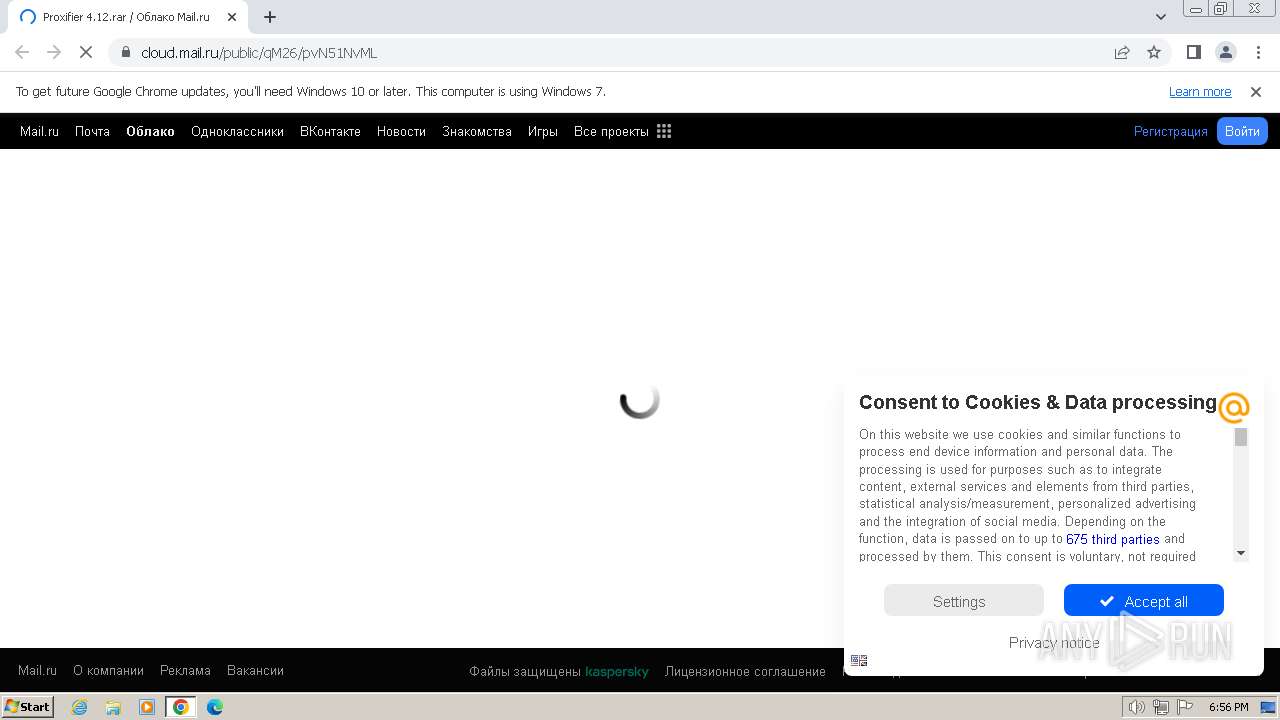
Task: Stop page loading in Chrome toolbar
Action: coord(86,52)
